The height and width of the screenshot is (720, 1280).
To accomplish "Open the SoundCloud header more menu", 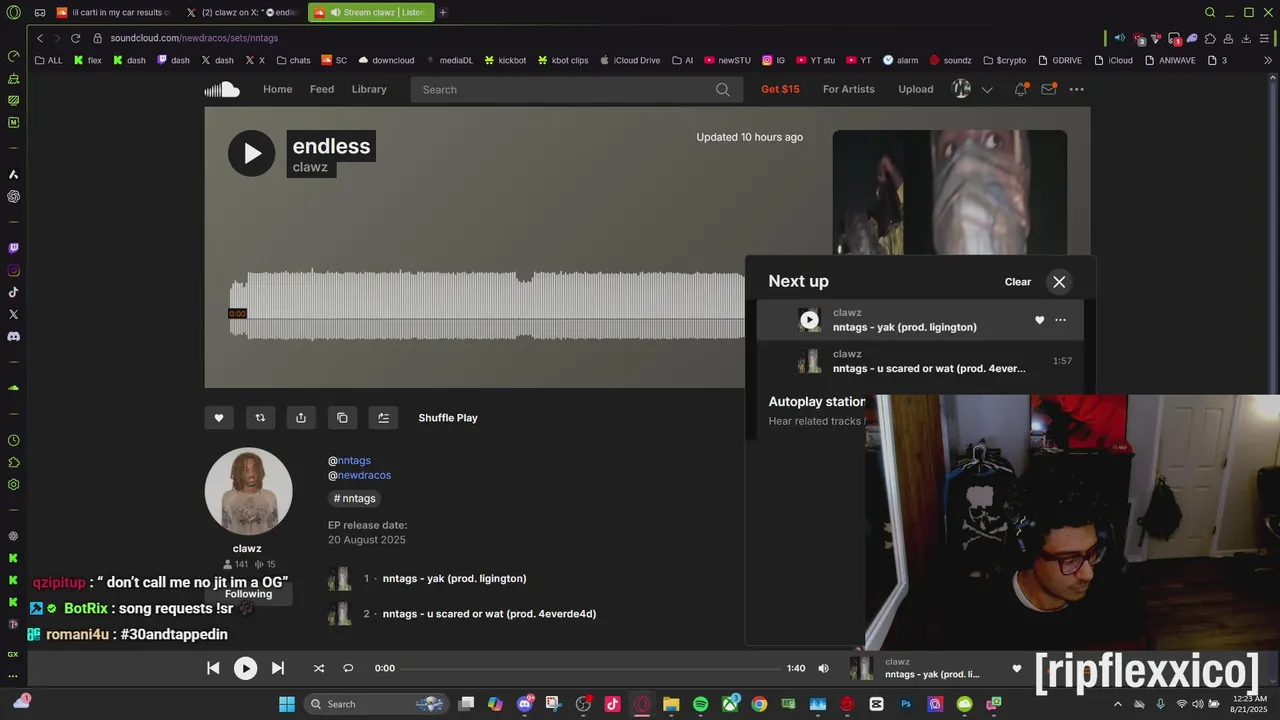I will [1076, 89].
